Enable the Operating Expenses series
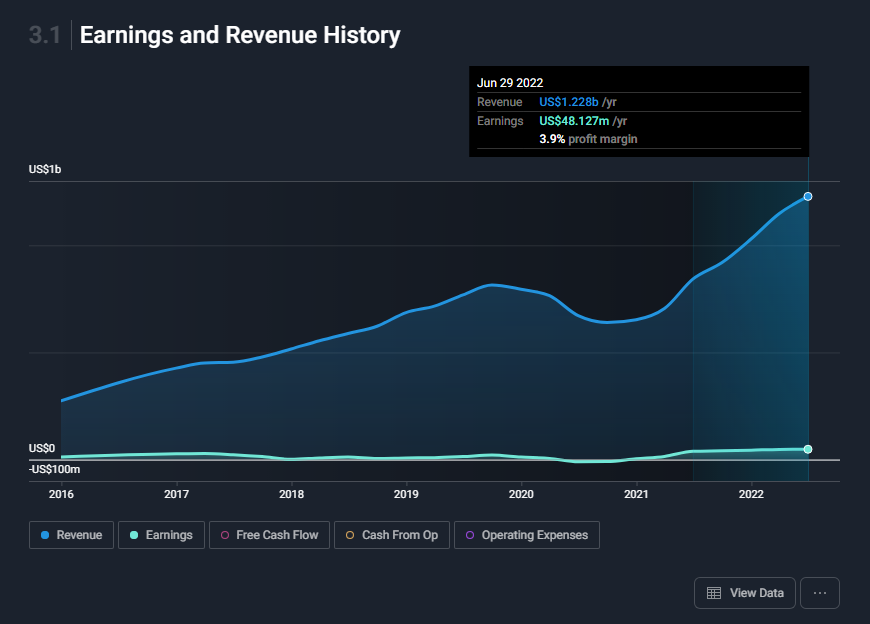The width and height of the screenshot is (870, 624). pos(526,535)
